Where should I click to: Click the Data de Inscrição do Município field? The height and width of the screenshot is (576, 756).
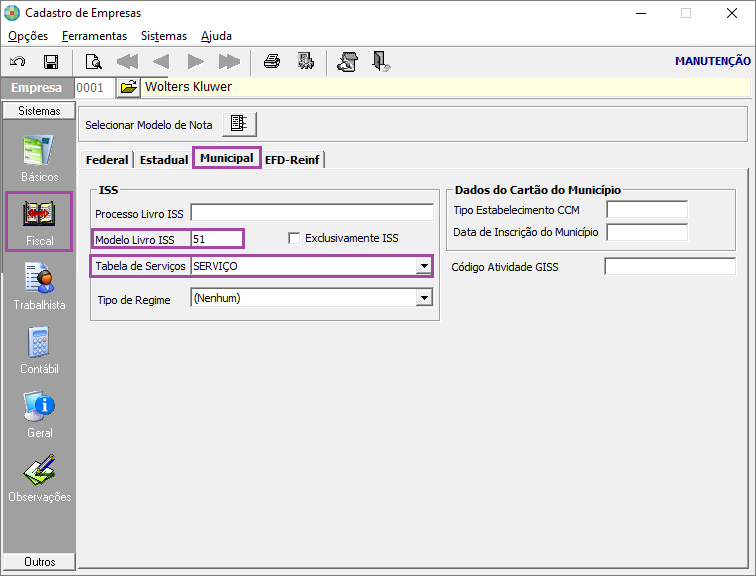[x=647, y=232]
